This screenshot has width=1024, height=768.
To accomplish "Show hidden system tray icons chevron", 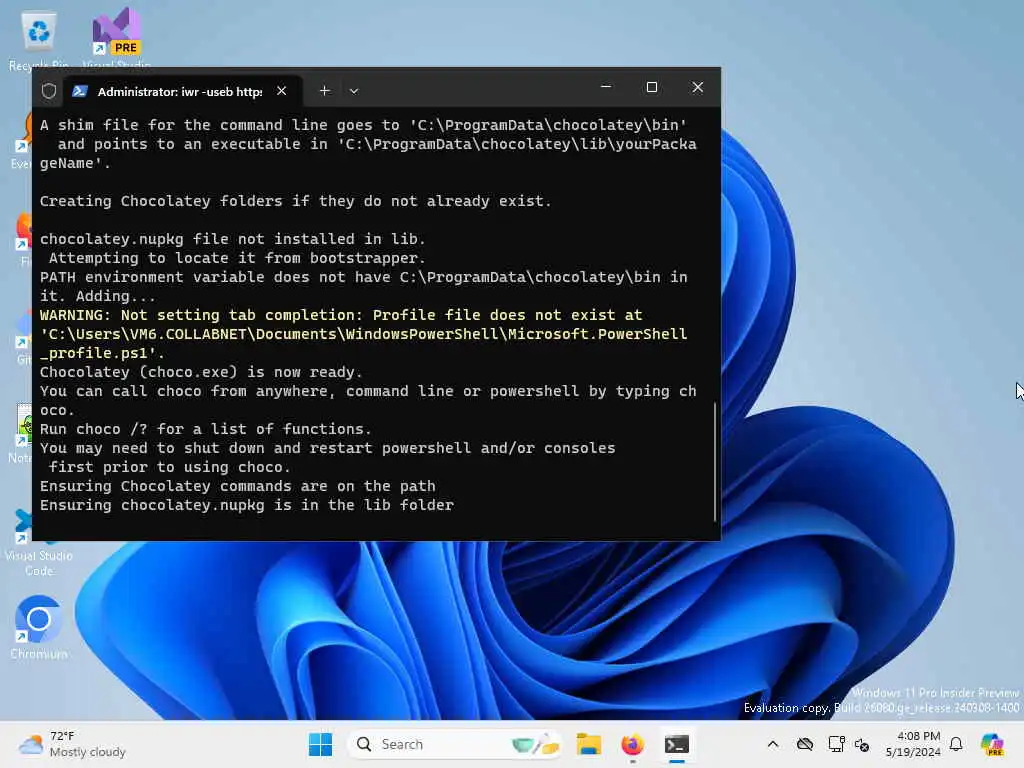I will (773, 744).
